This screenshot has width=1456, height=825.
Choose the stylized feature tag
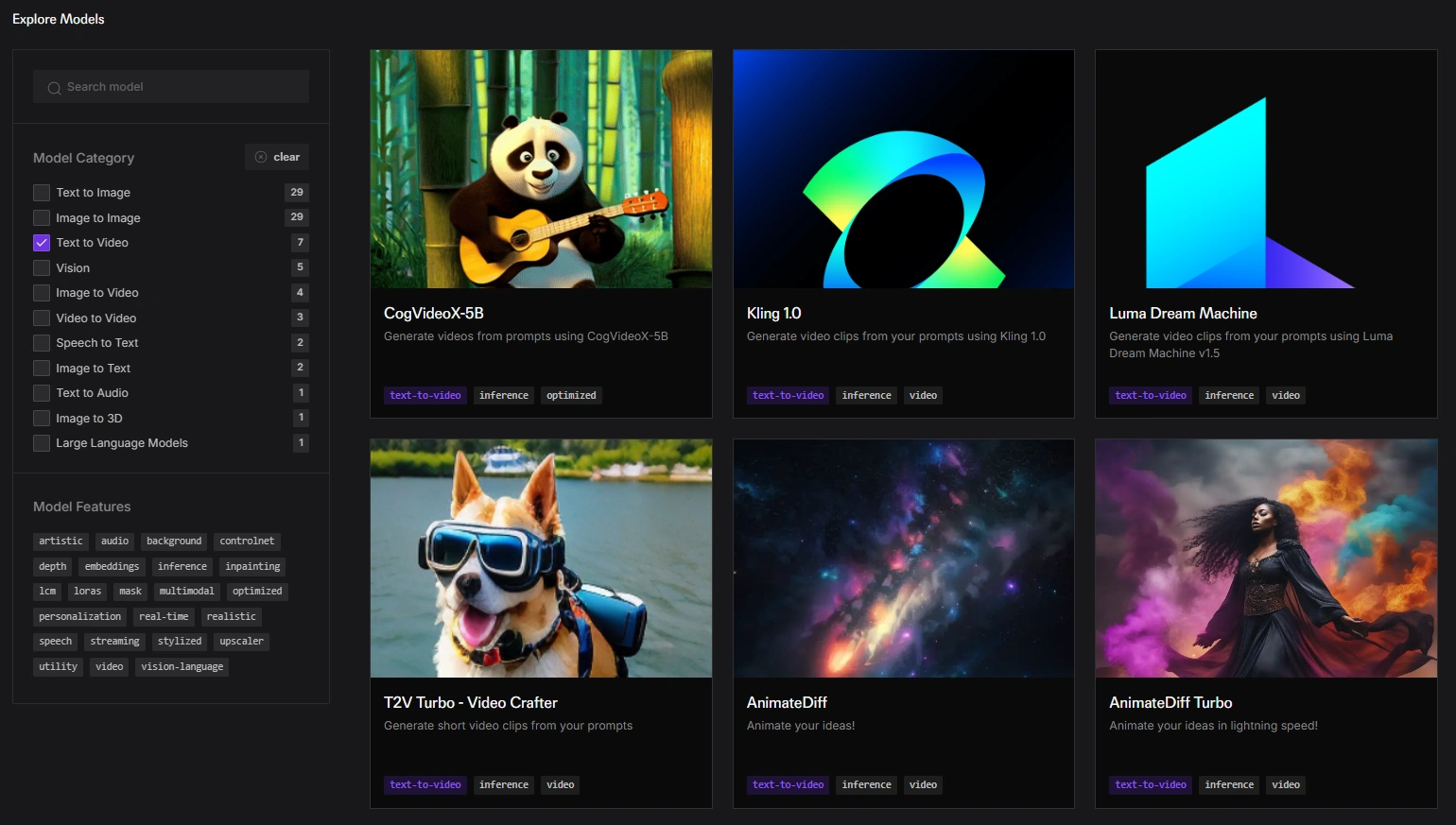(180, 642)
